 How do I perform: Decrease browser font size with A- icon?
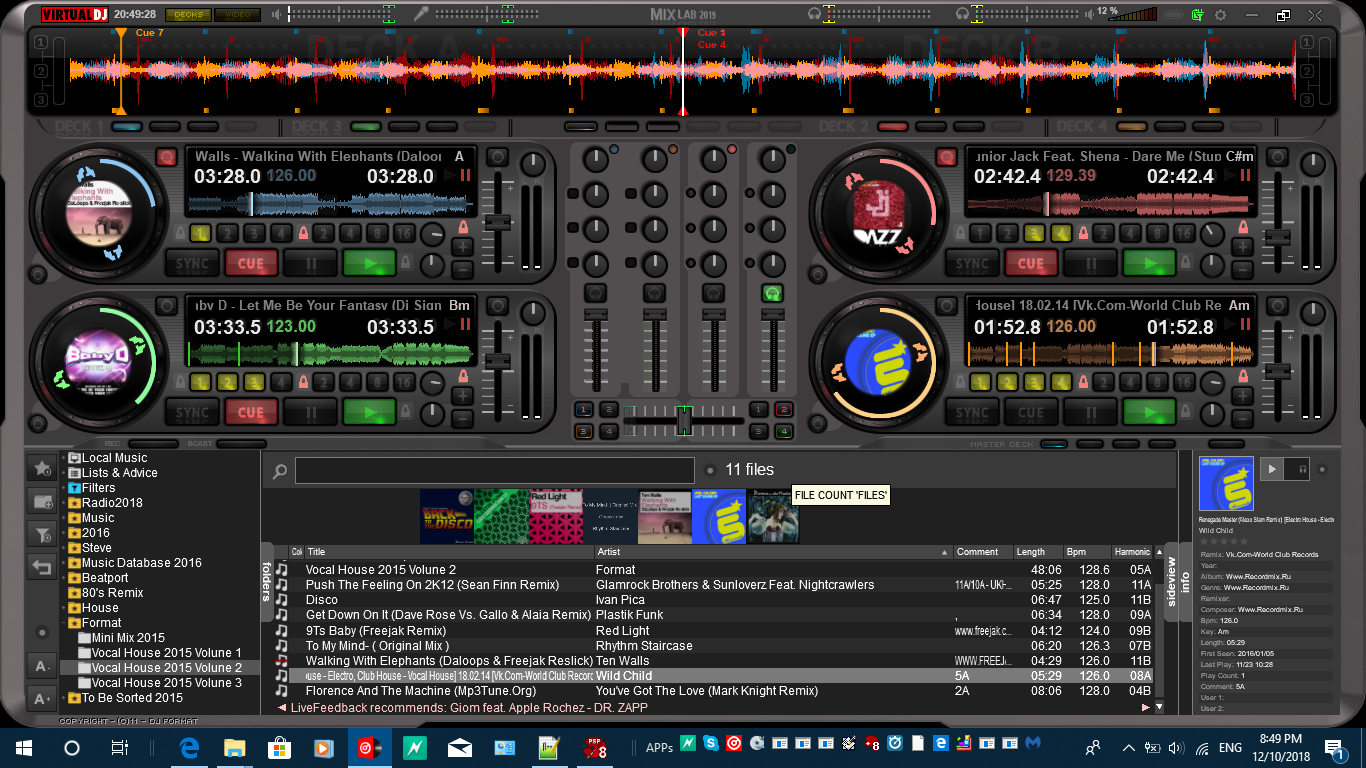pos(42,666)
